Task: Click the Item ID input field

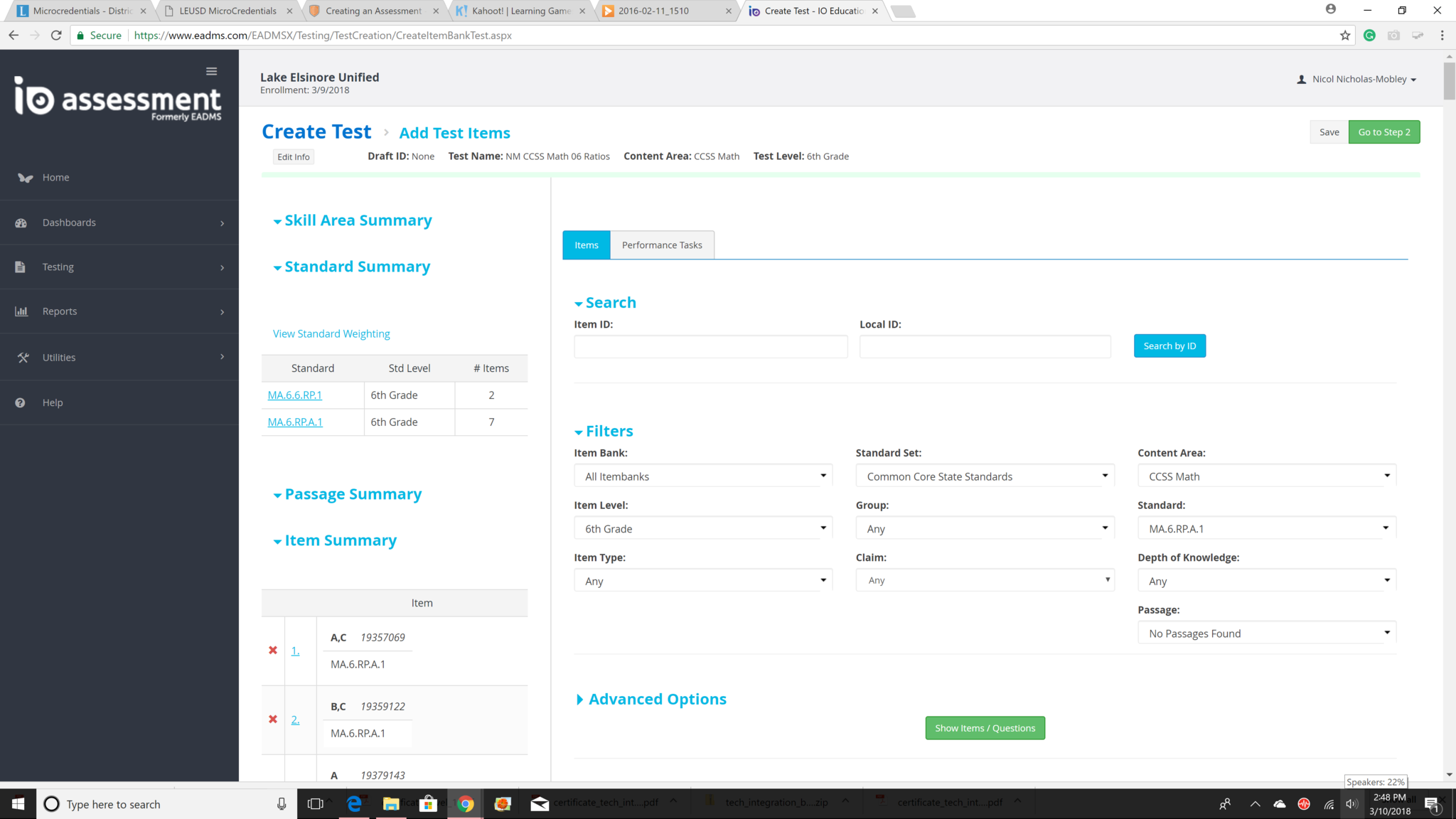Action: pos(710,347)
